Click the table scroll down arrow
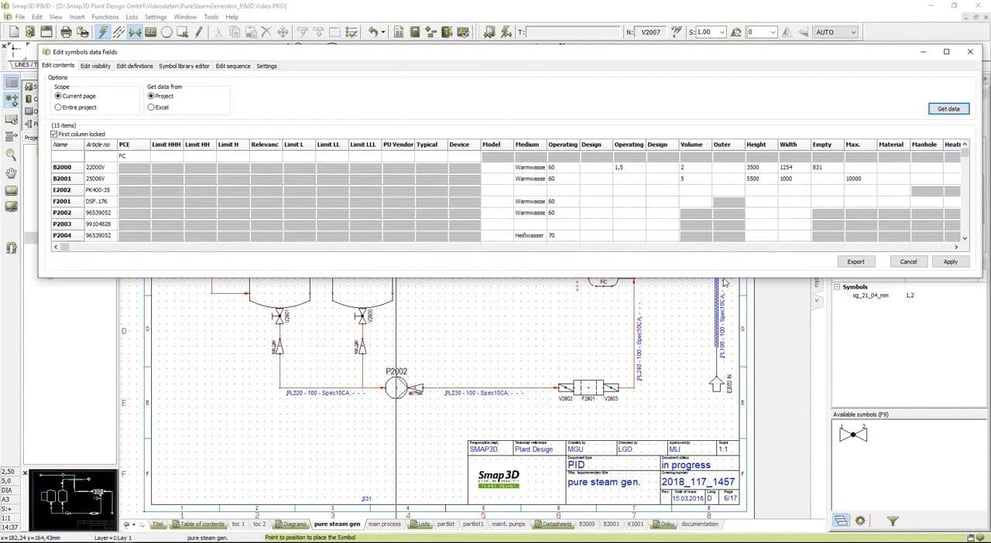Screen dimensions: 991x543 coord(964,238)
